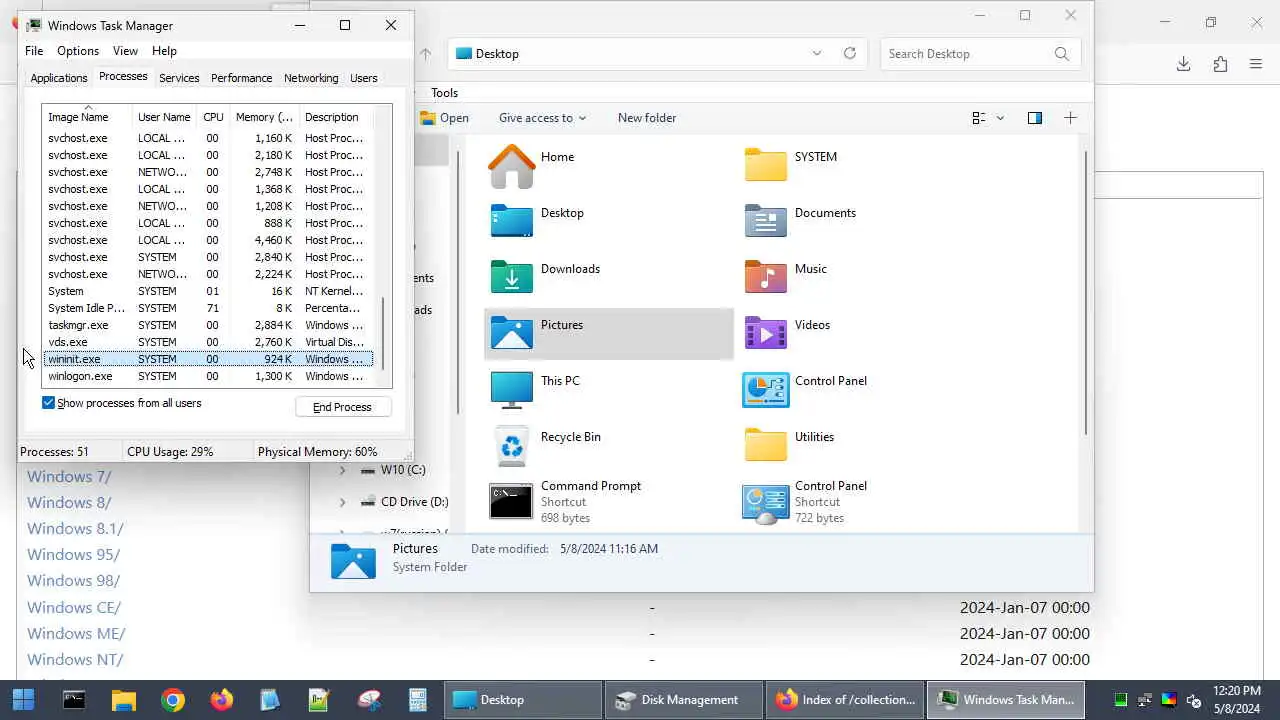
Task: Click the End Process button
Action: [343, 407]
